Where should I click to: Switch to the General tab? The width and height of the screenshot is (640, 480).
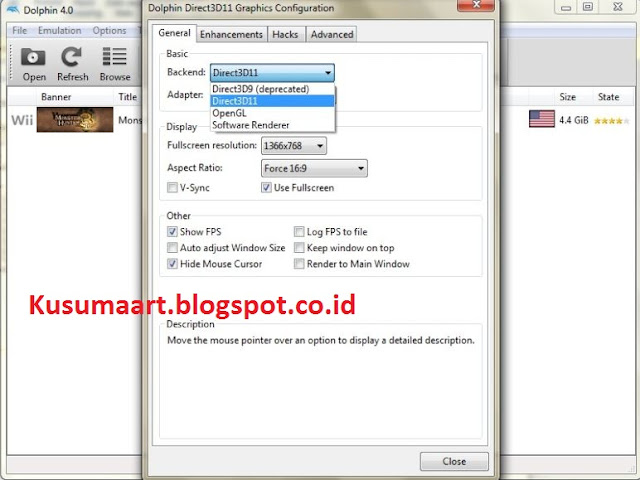(174, 33)
